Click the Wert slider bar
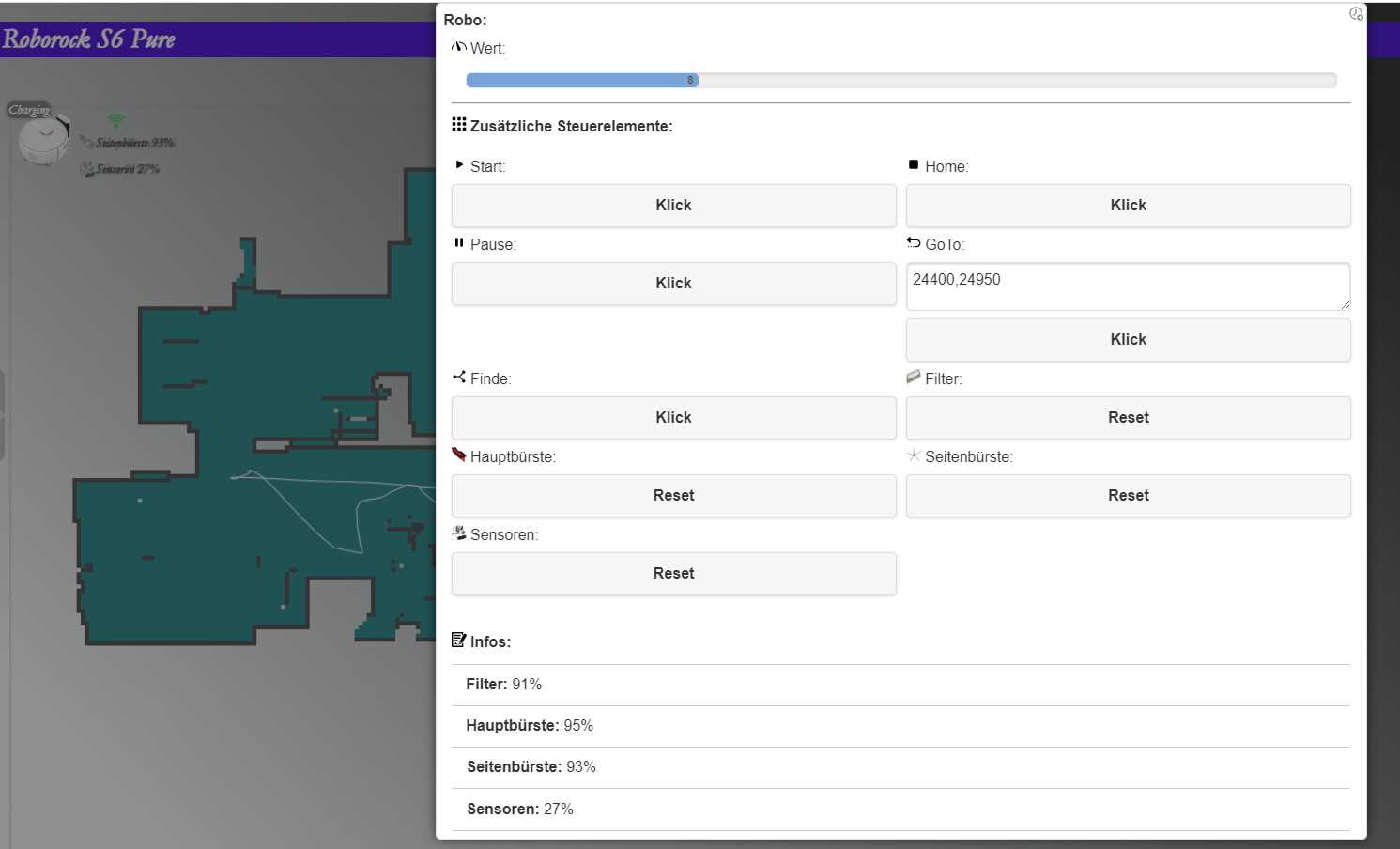This screenshot has height=849, width=1400. [x=900, y=81]
